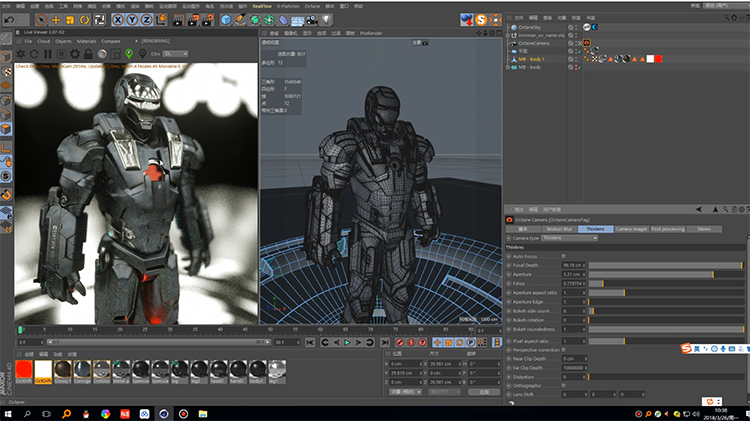Toggle the Live Viewer lock resolution icon

88,54
